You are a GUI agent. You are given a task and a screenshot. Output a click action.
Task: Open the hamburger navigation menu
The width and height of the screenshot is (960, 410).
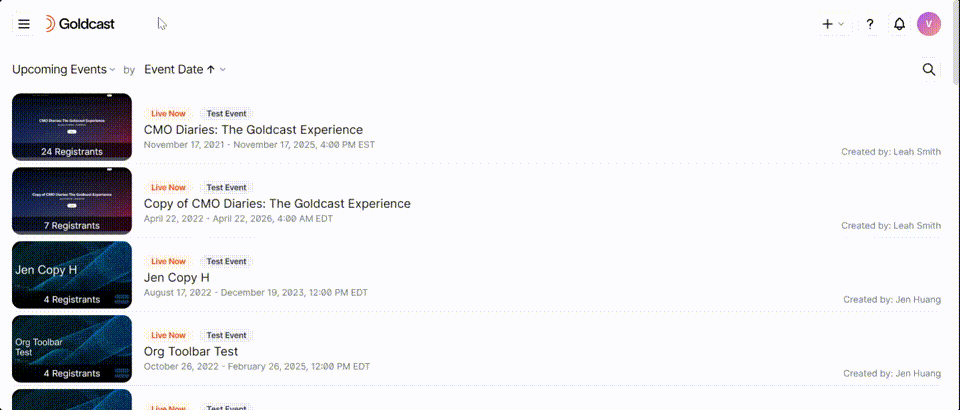coord(24,24)
